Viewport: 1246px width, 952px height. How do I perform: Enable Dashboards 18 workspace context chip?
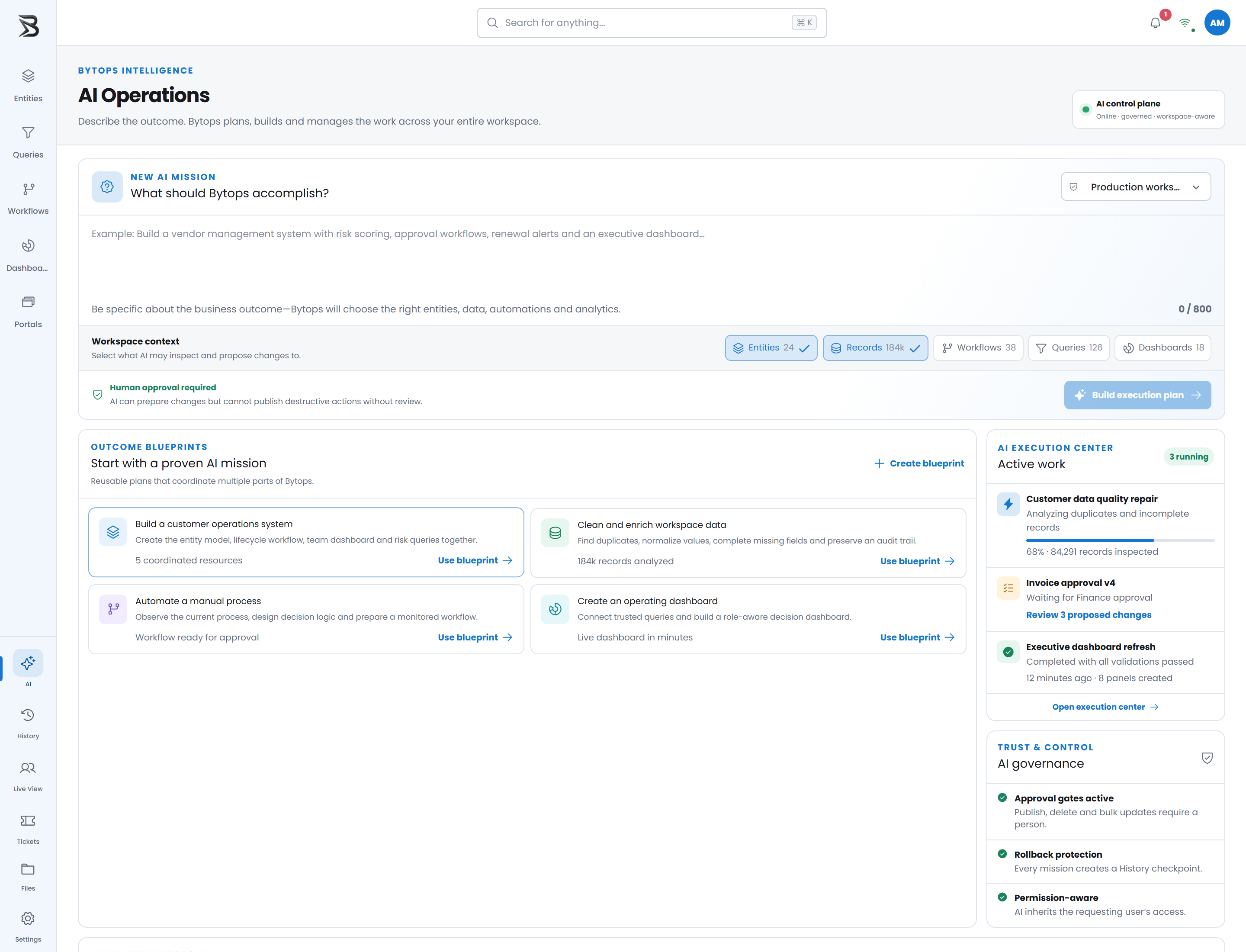[1163, 347]
